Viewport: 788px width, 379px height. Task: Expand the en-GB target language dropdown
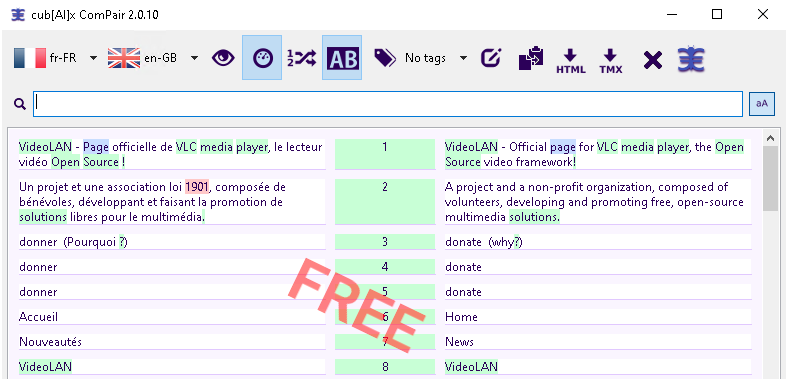[x=194, y=58]
